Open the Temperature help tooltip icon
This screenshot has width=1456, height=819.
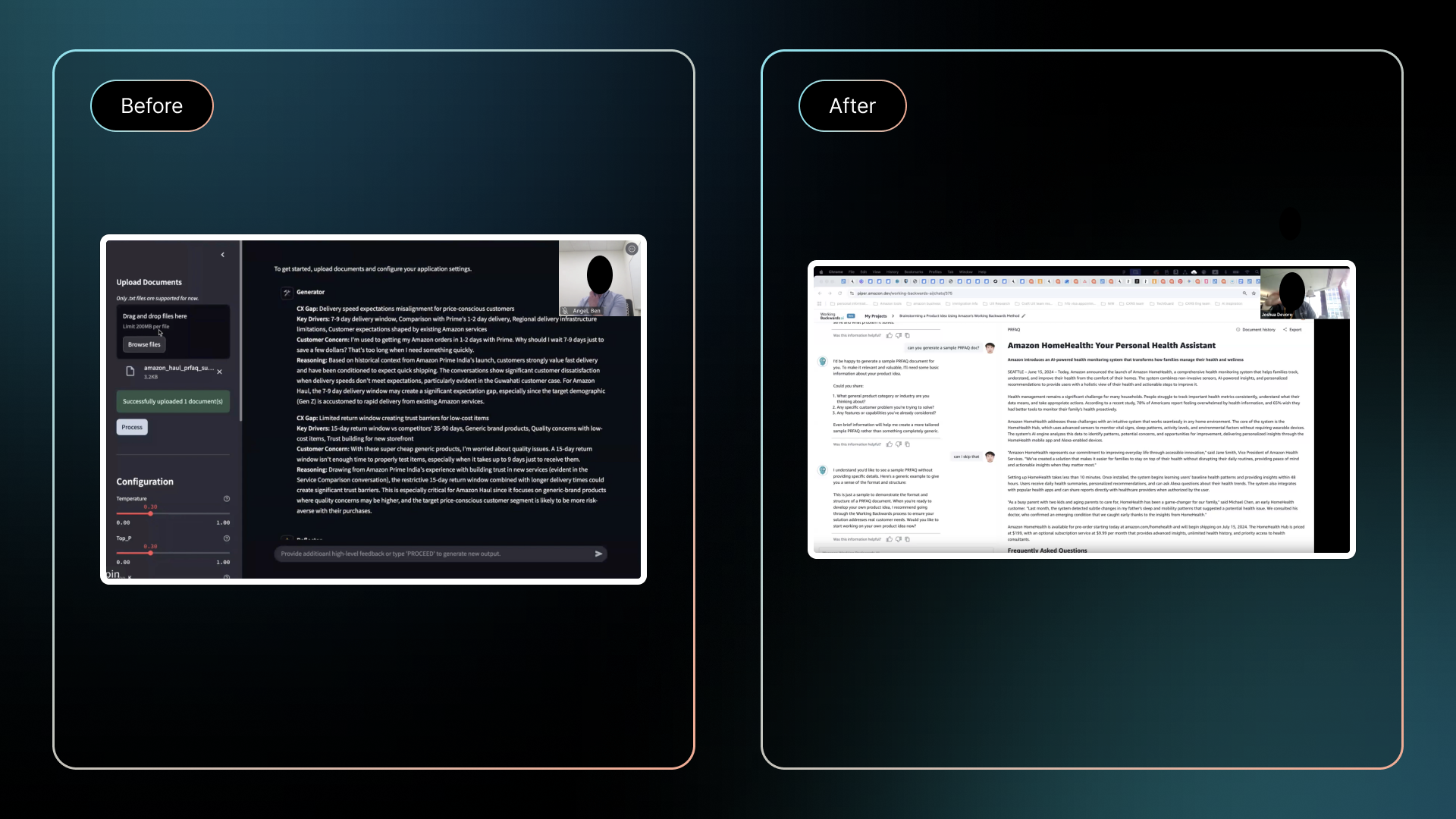tap(227, 498)
